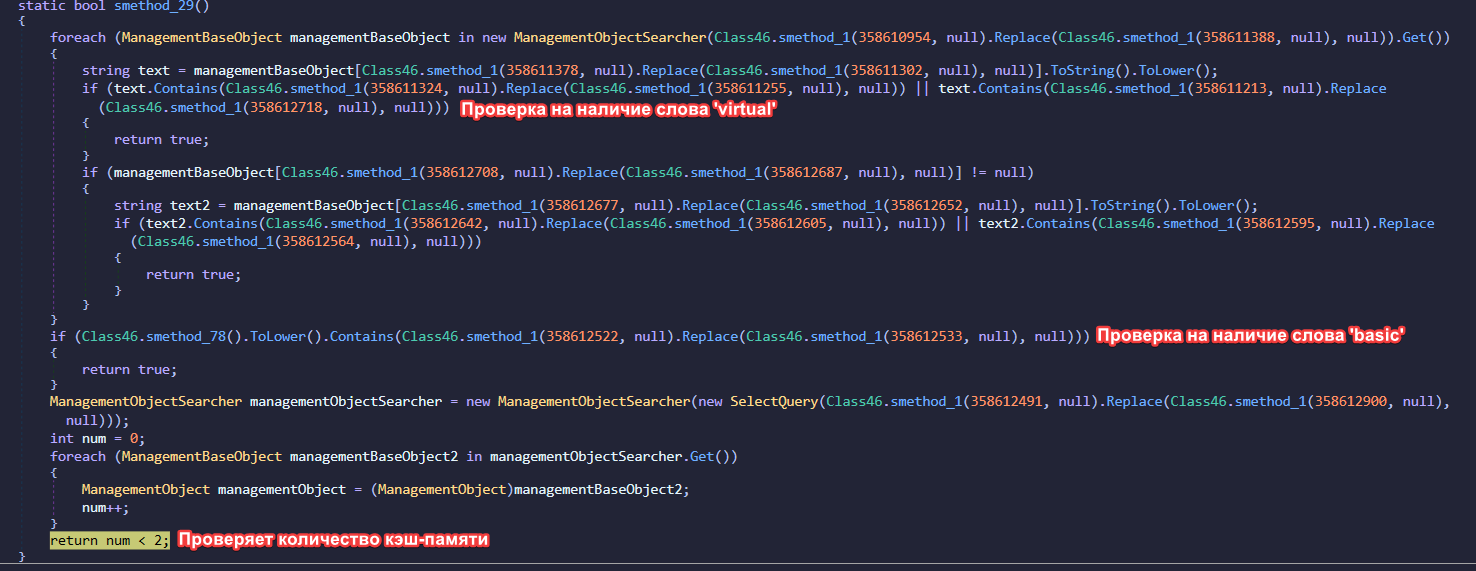Click the red annotation mentioning 'virtual'
The image size is (1476, 571).
click(618, 111)
